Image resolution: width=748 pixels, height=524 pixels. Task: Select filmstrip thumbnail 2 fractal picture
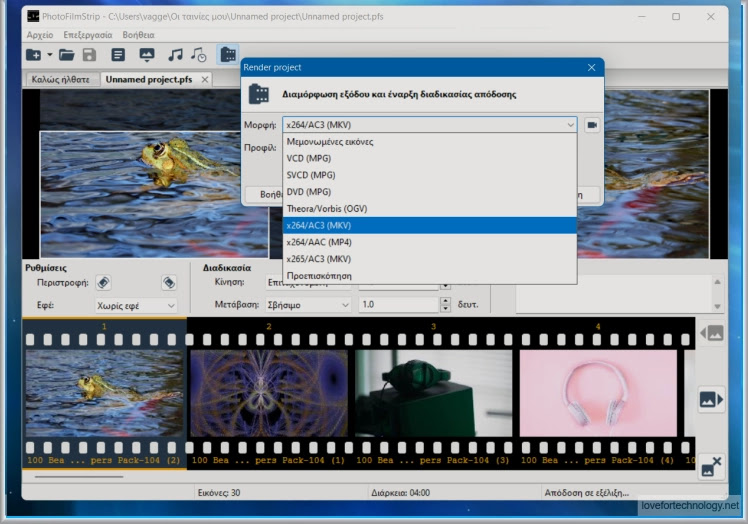[x=269, y=393]
